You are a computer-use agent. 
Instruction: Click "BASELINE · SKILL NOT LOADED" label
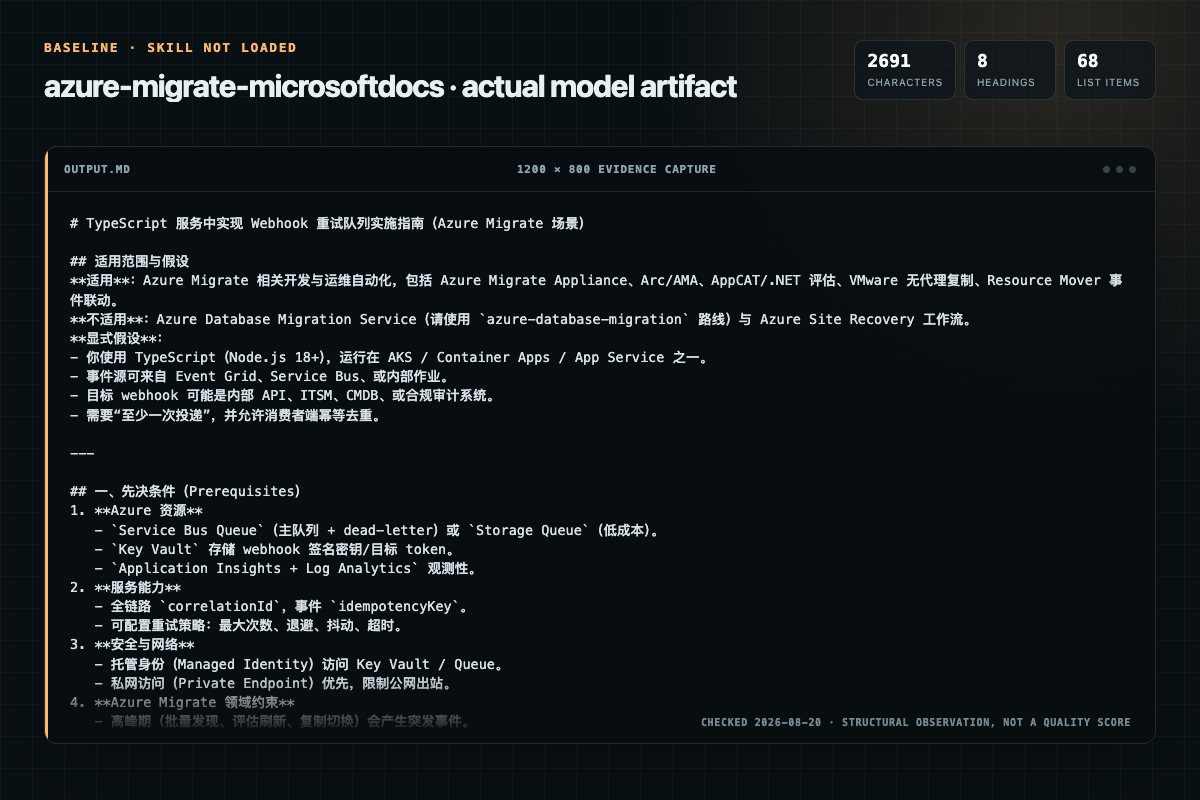170,47
